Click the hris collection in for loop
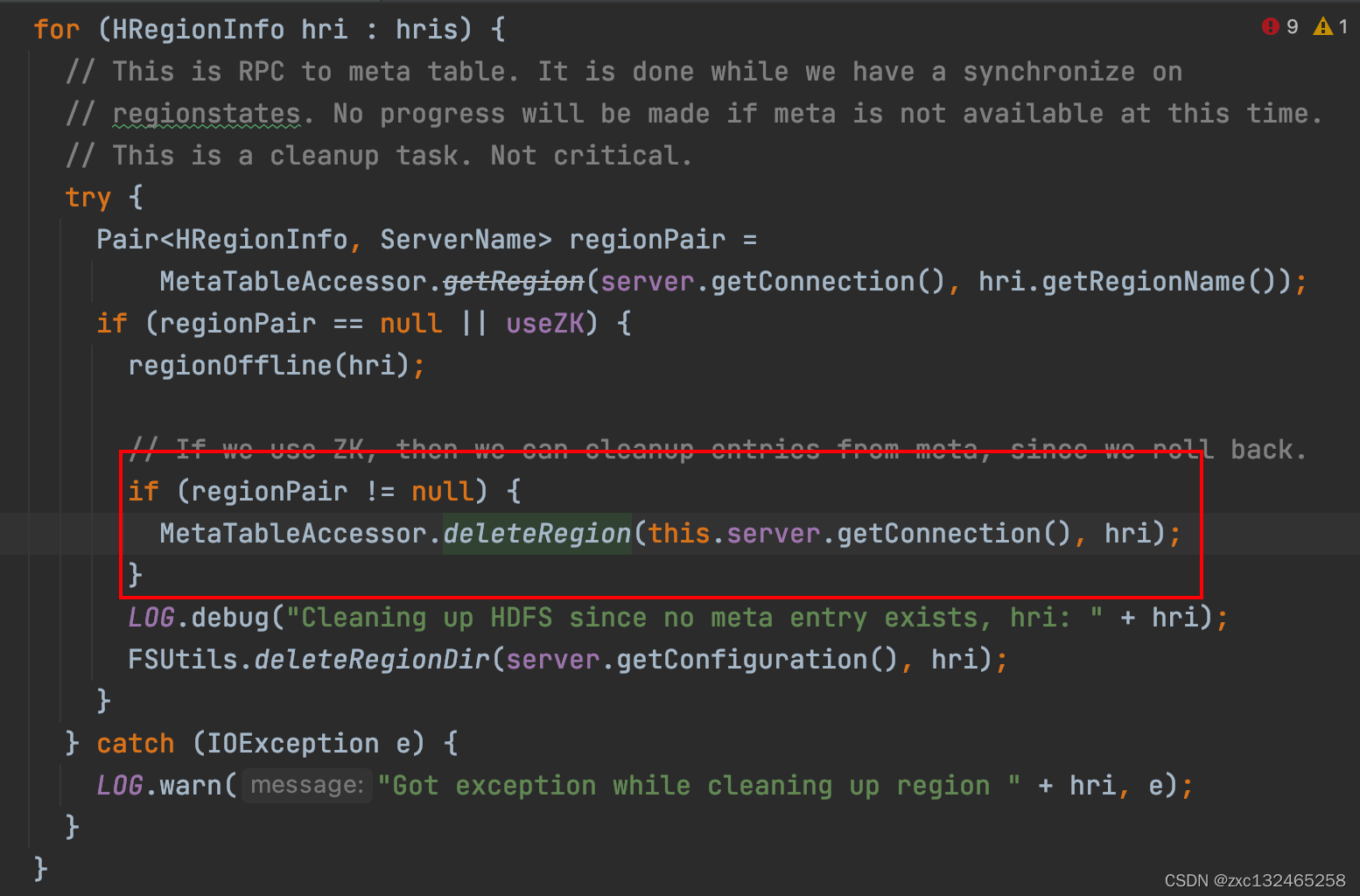Screen dimensions: 1360x896 click(x=426, y=29)
